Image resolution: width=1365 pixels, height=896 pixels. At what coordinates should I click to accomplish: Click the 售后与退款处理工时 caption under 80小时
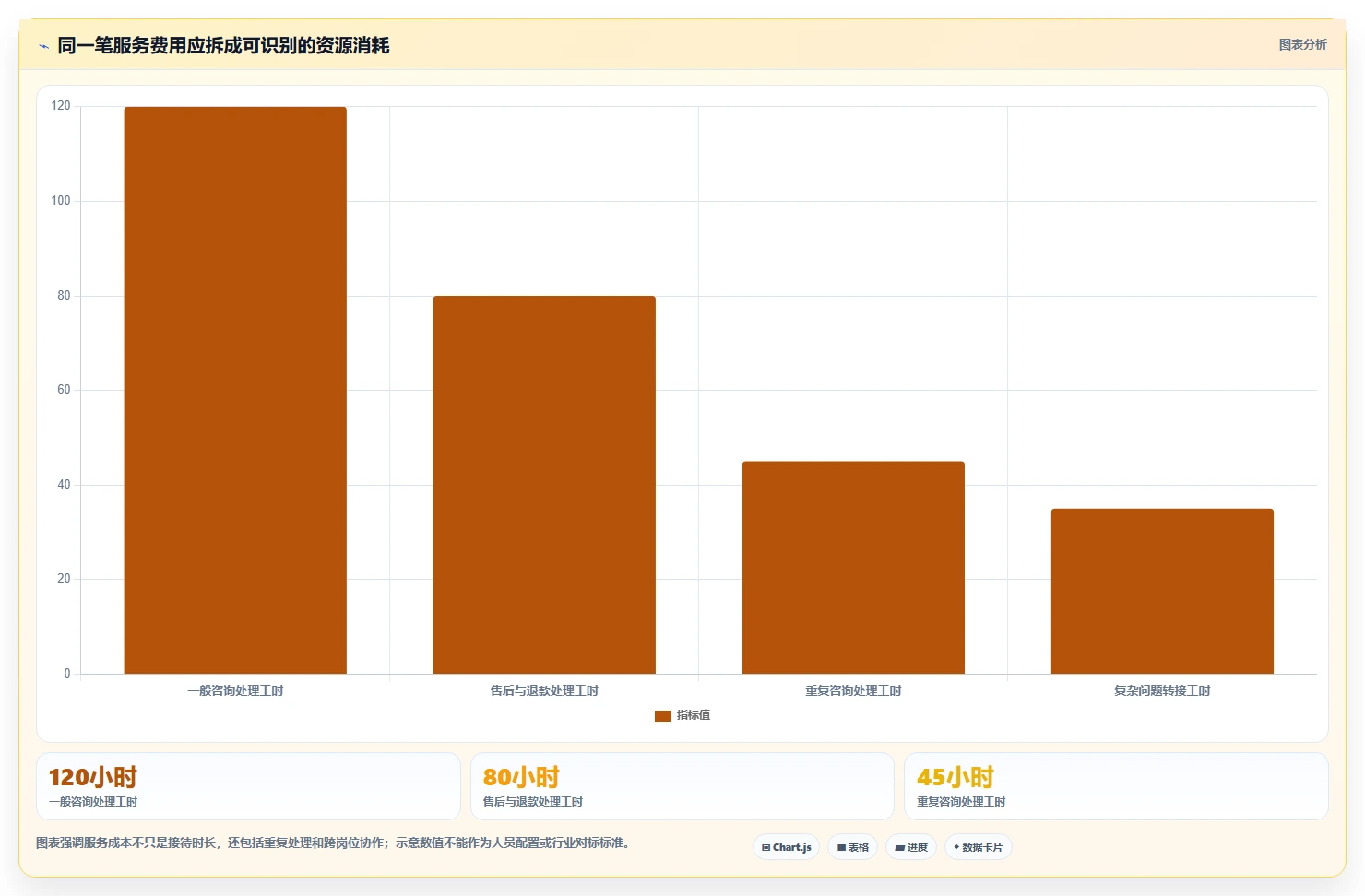[533, 802]
